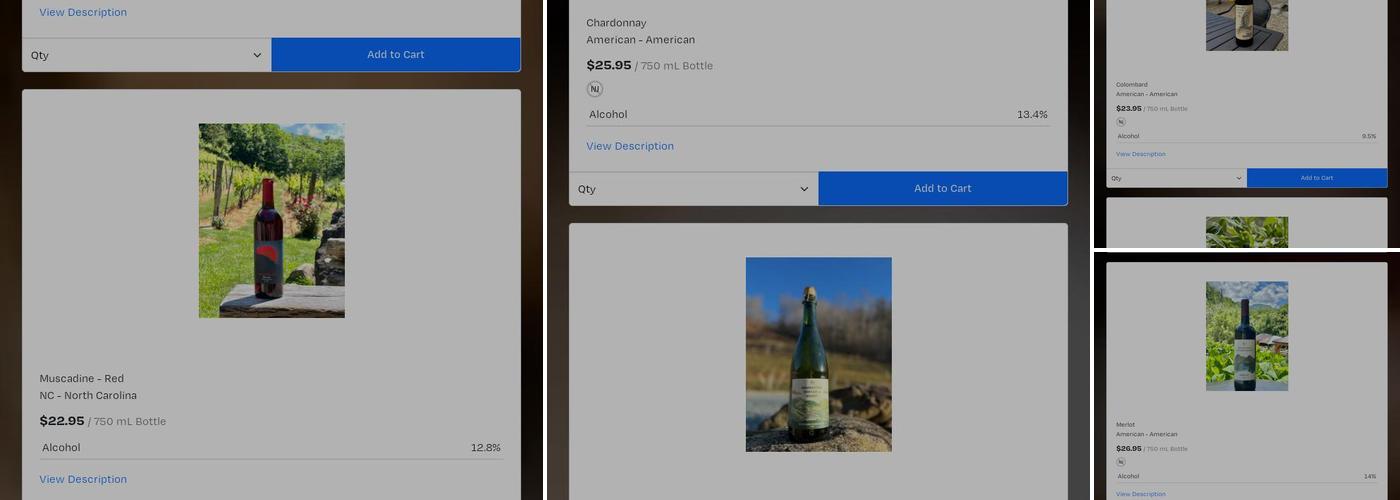Click the sparkling wine bottle photo
The image size is (1400, 500).
(818, 354)
